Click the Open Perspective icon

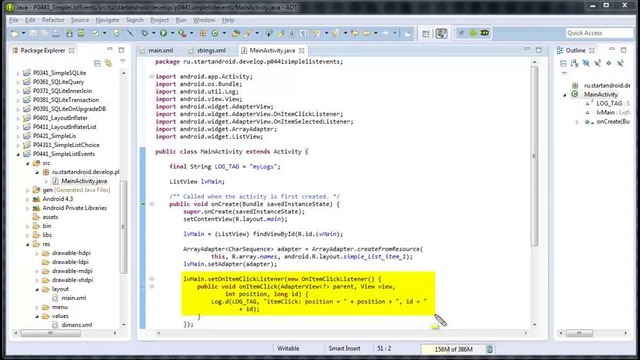(426, 33)
